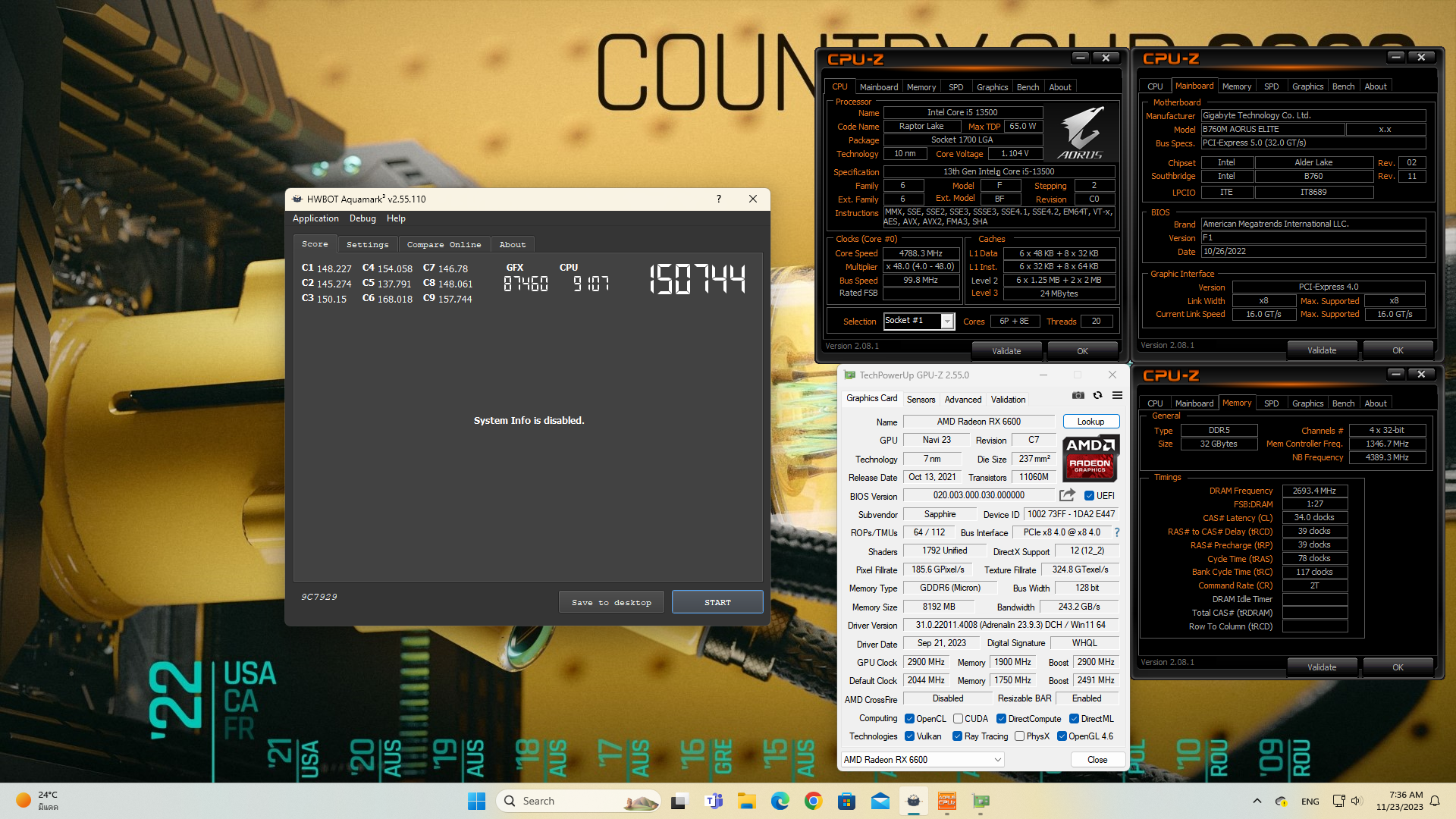Switch to the Sensors tab in GPU-Z

pyautogui.click(x=921, y=400)
